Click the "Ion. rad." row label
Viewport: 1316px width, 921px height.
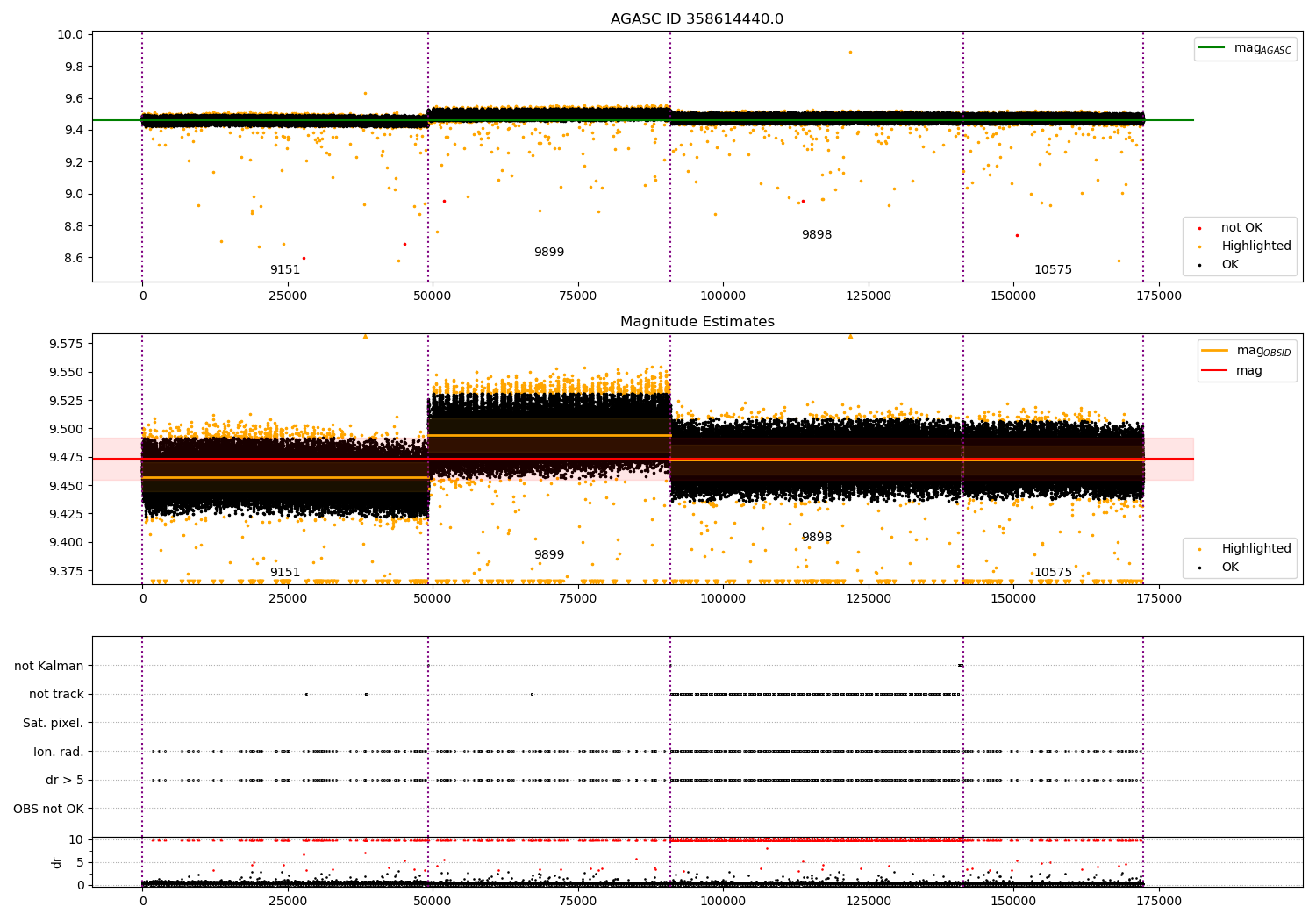click(x=59, y=752)
